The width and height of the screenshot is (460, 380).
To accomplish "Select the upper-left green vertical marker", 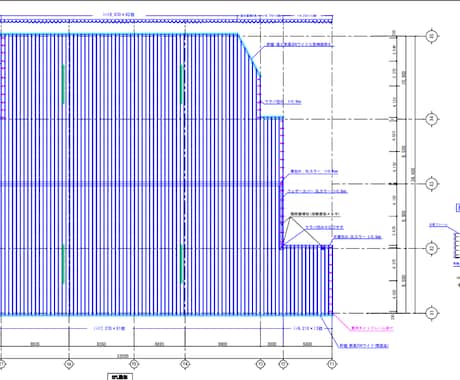I will pyautogui.click(x=63, y=84).
